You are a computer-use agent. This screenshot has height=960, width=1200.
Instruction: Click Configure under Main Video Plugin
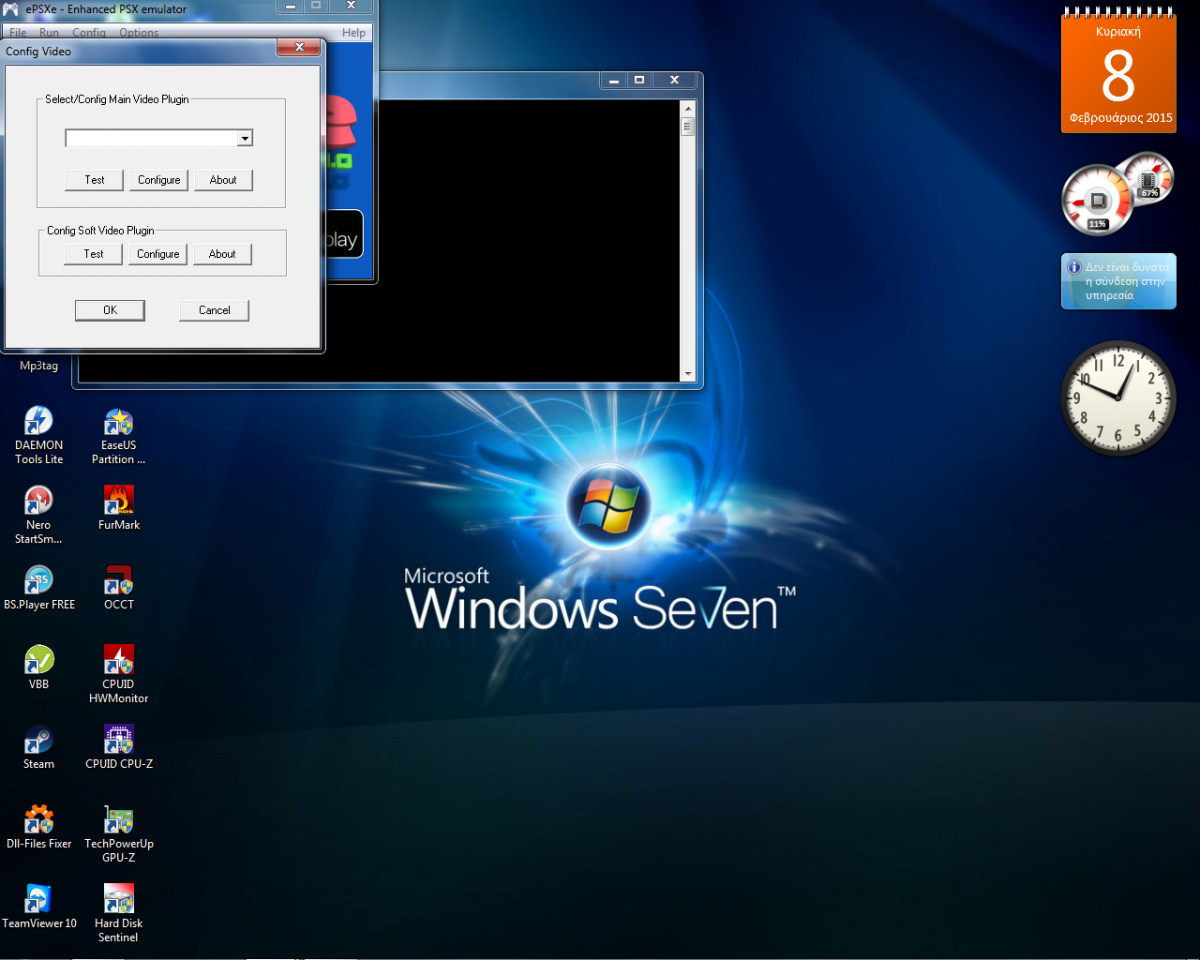[159, 180]
